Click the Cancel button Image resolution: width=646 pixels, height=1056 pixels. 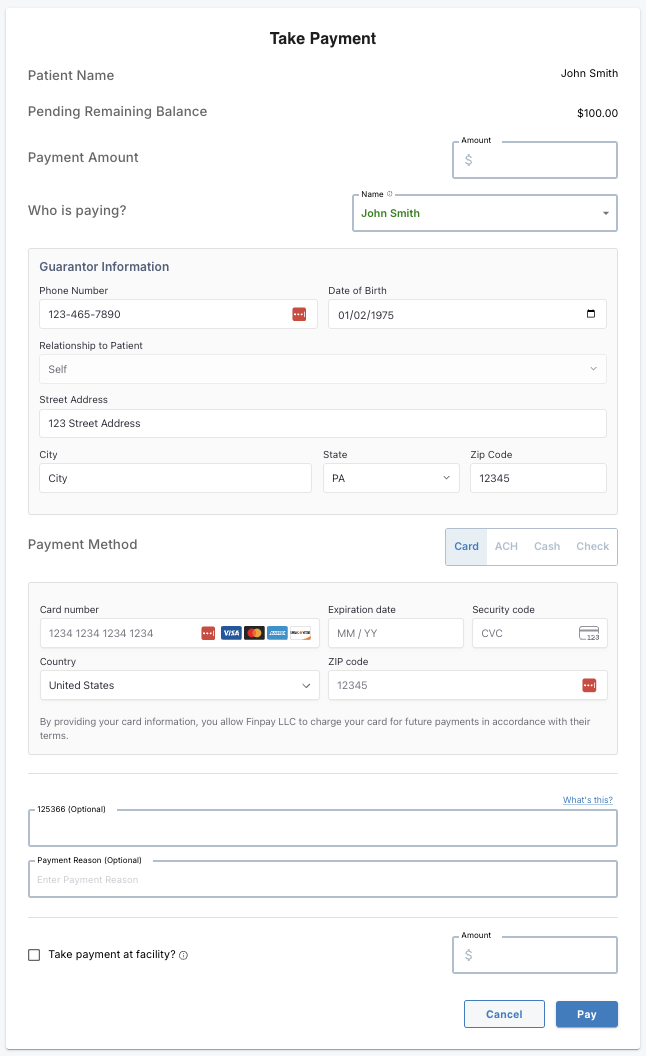tap(504, 1014)
